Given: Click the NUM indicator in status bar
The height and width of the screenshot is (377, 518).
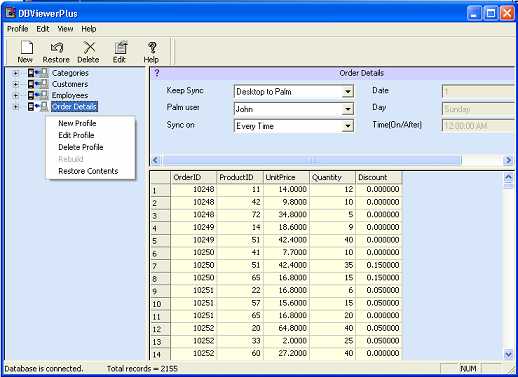Looking at the screenshot, I should point(468,369).
